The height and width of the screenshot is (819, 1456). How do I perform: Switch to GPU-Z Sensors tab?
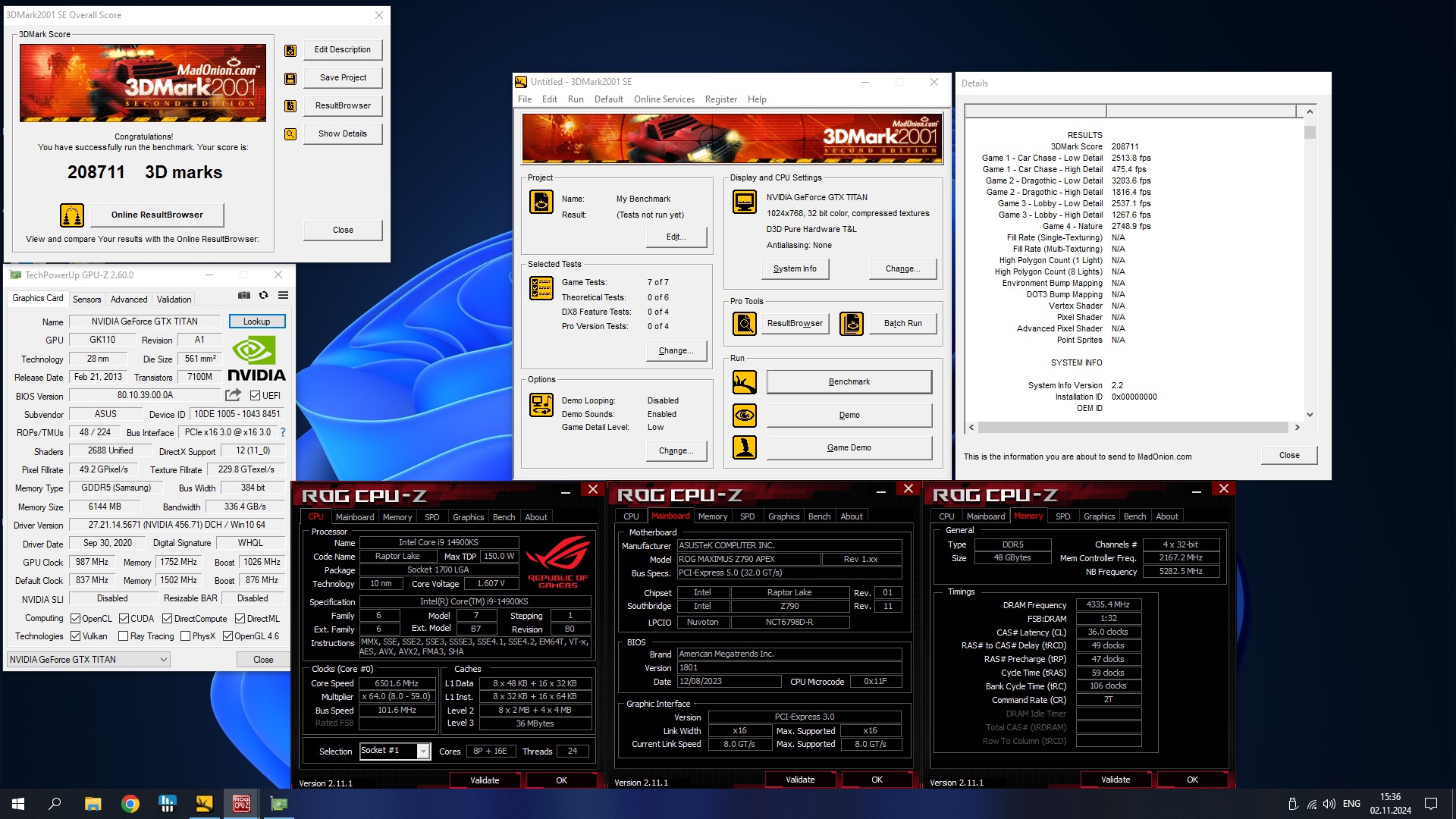point(86,300)
